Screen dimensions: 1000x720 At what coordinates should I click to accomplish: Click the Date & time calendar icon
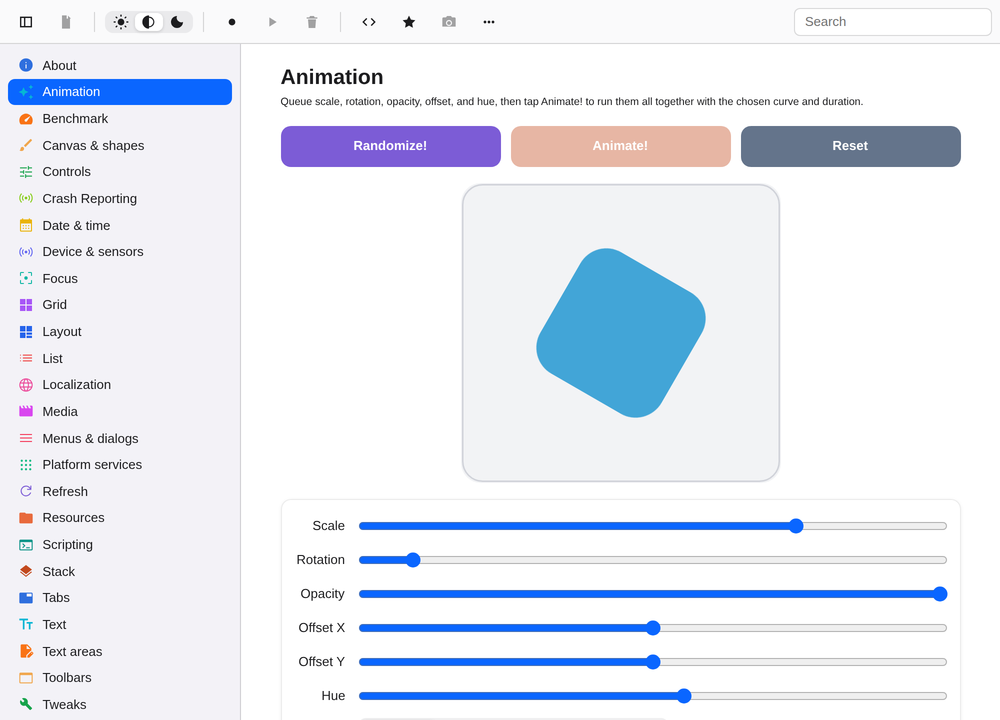[x=26, y=225]
